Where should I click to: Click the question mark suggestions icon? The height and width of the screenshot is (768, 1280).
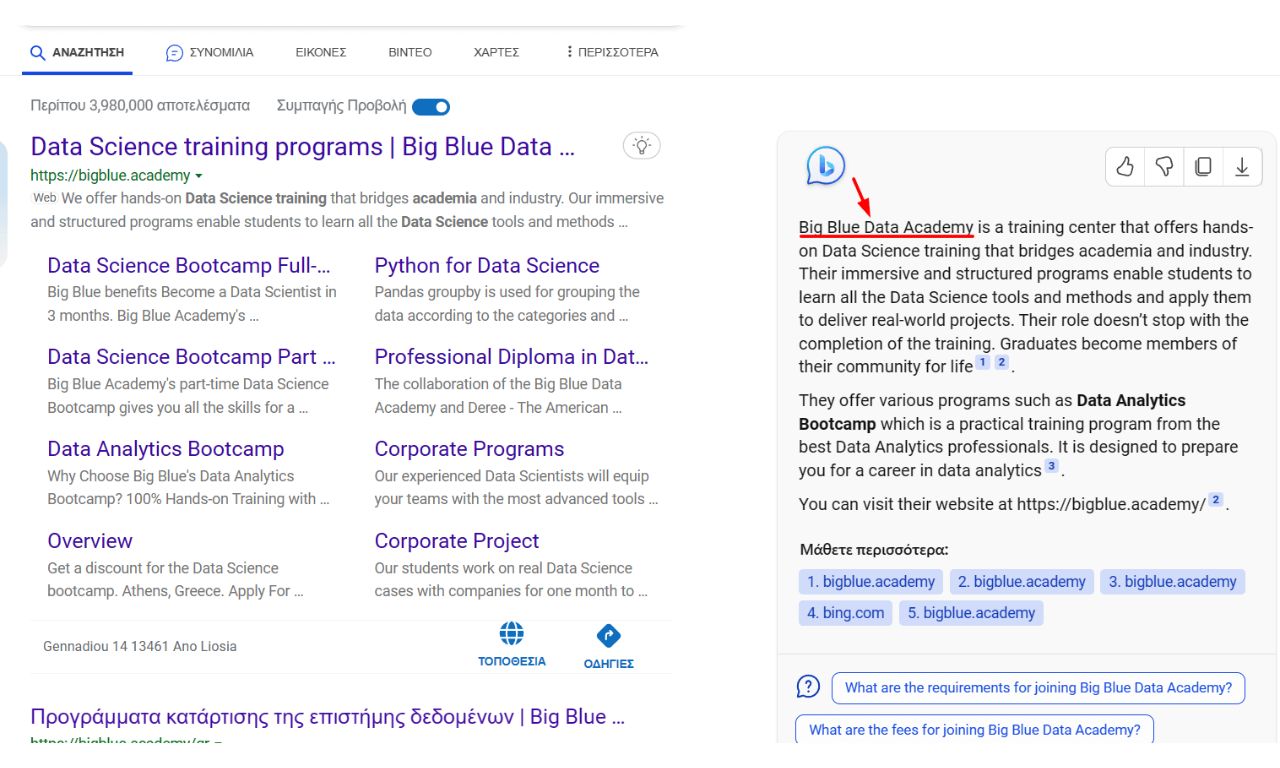coord(808,687)
